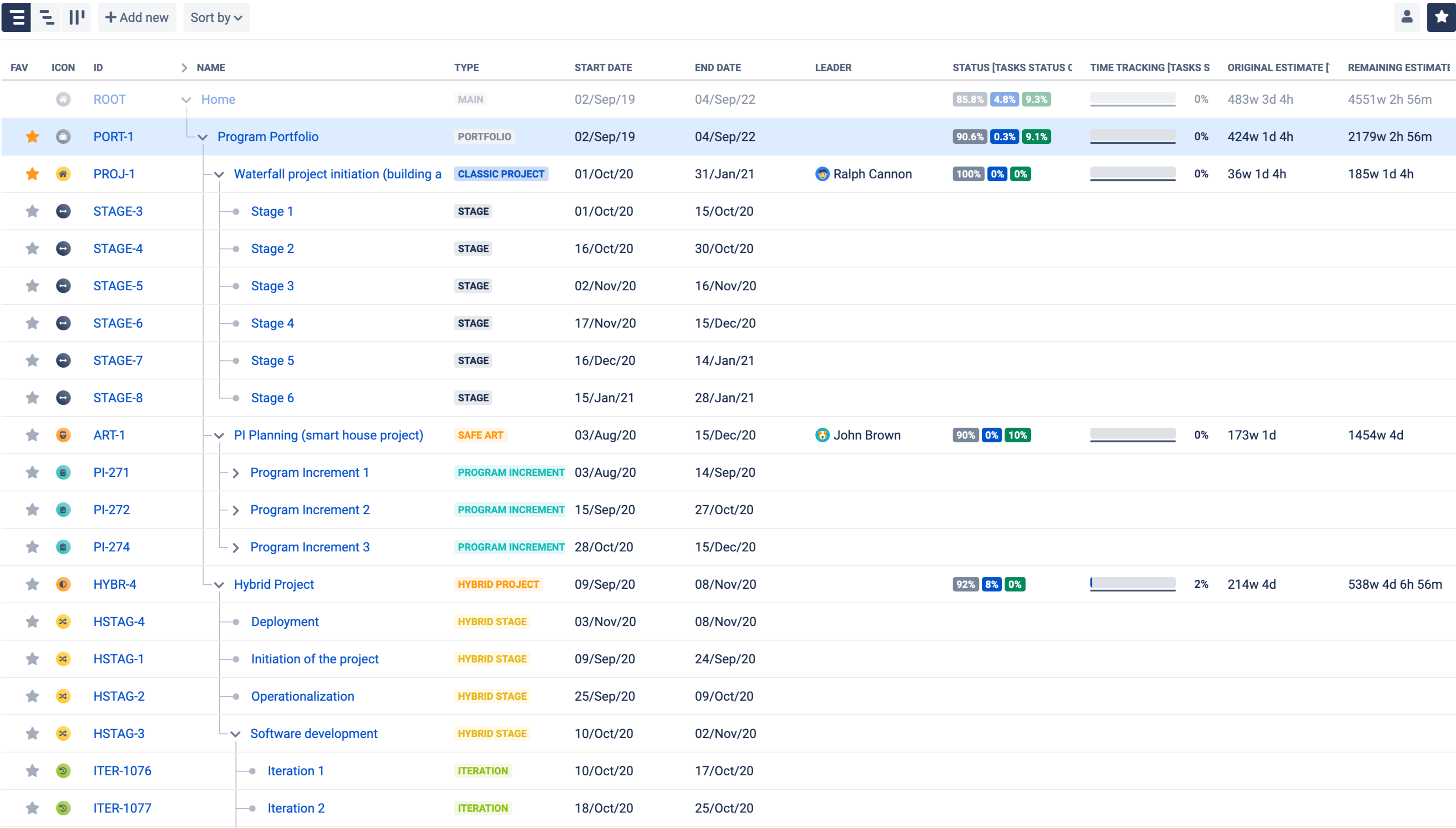Click Hybrid Project time tracking progress bar
Viewport: 1456px width, 828px height.
click(x=1132, y=584)
